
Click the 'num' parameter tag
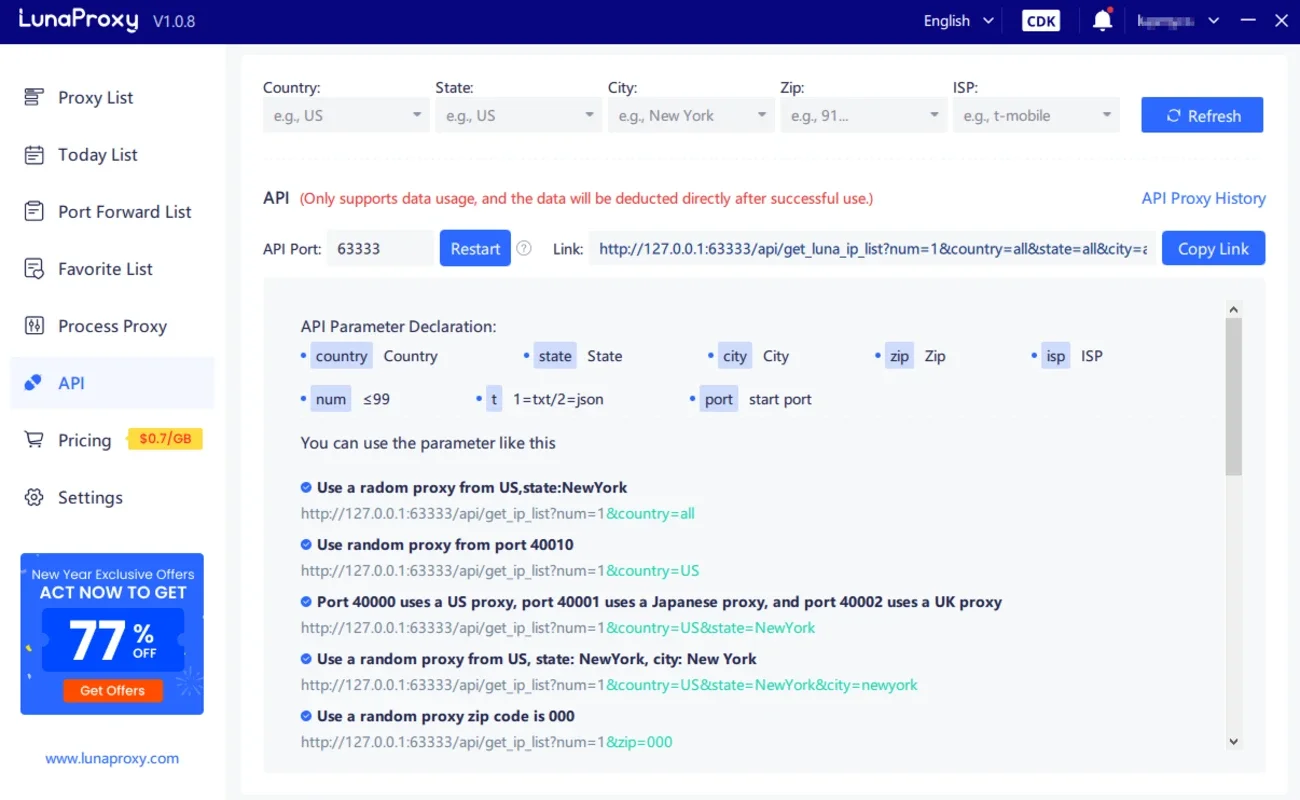click(331, 399)
